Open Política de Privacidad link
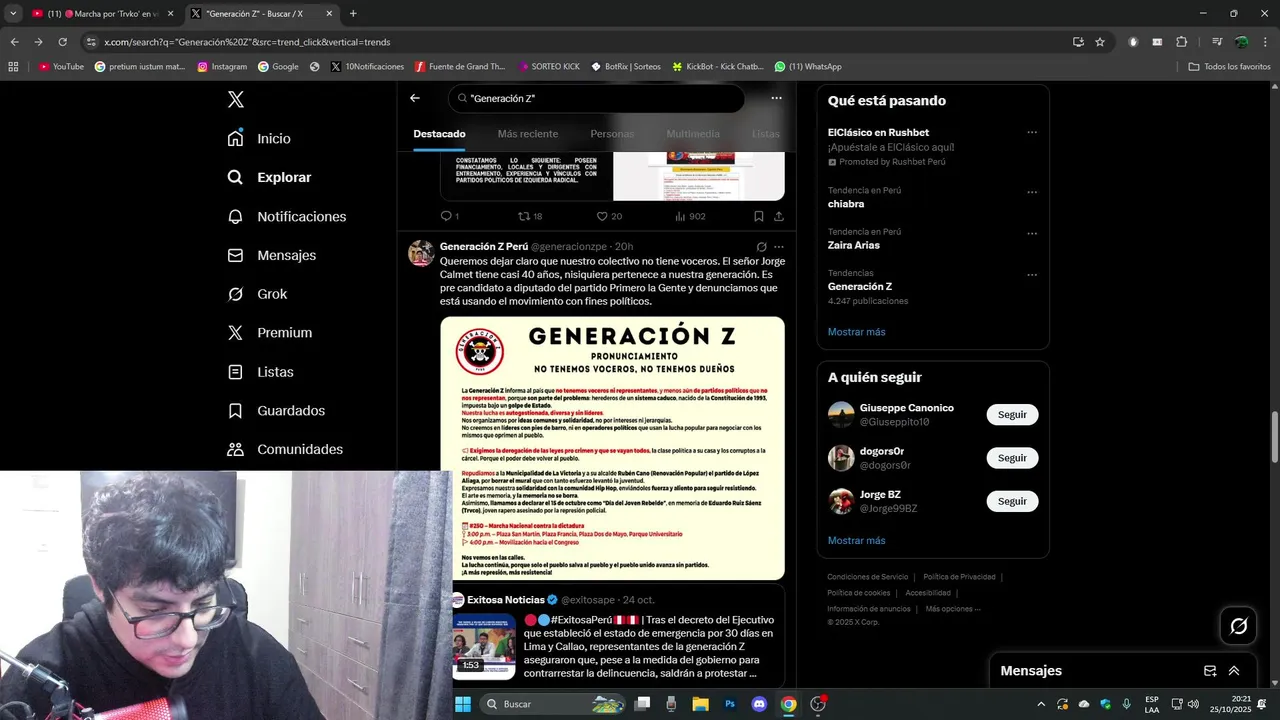Viewport: 1280px width, 720px height. [x=959, y=577]
